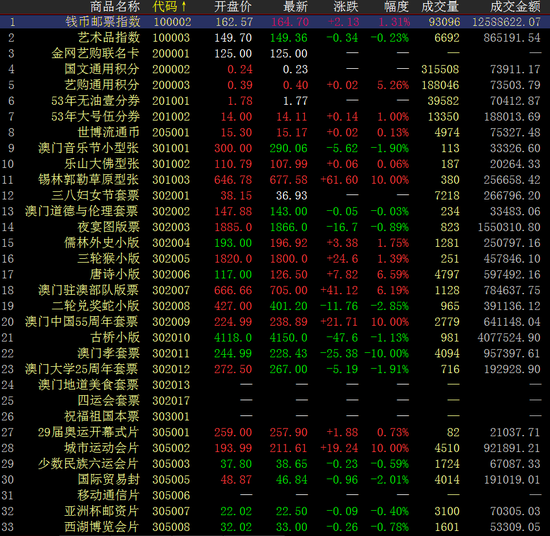Image resolution: width=550 pixels, height=536 pixels.
Task: Sort by 商品名称 column header
Action: click(115, 6)
